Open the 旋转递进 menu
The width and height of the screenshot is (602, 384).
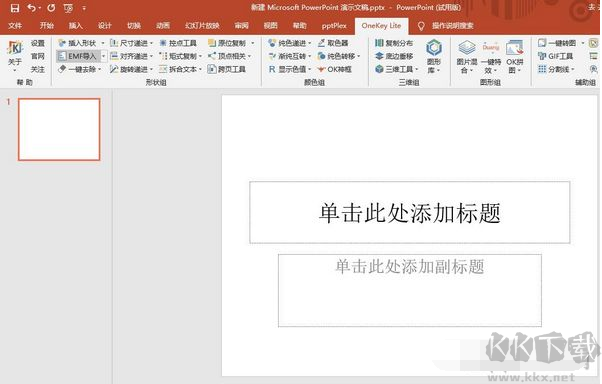pos(131,69)
